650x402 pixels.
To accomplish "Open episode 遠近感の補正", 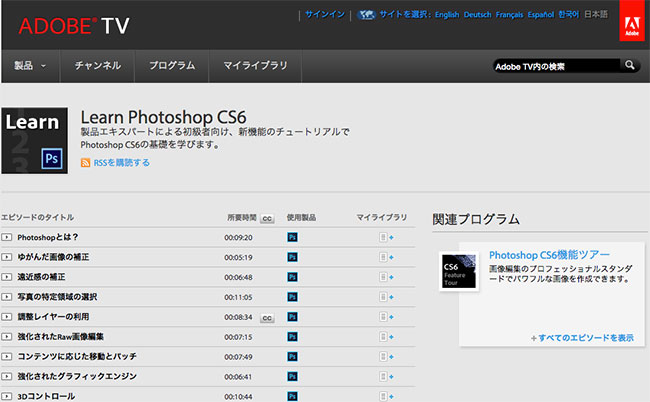I will tap(41, 277).
